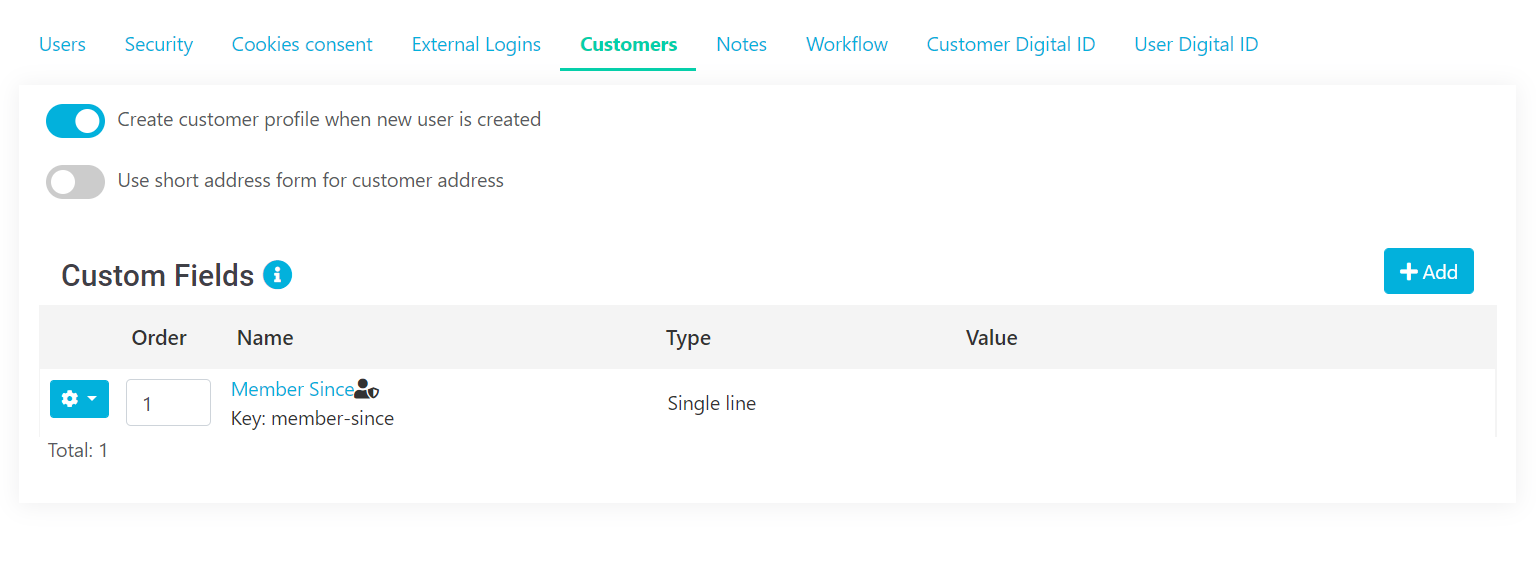This screenshot has width=1536, height=566.
Task: Go to Cookies consent tab
Action: pos(302,44)
